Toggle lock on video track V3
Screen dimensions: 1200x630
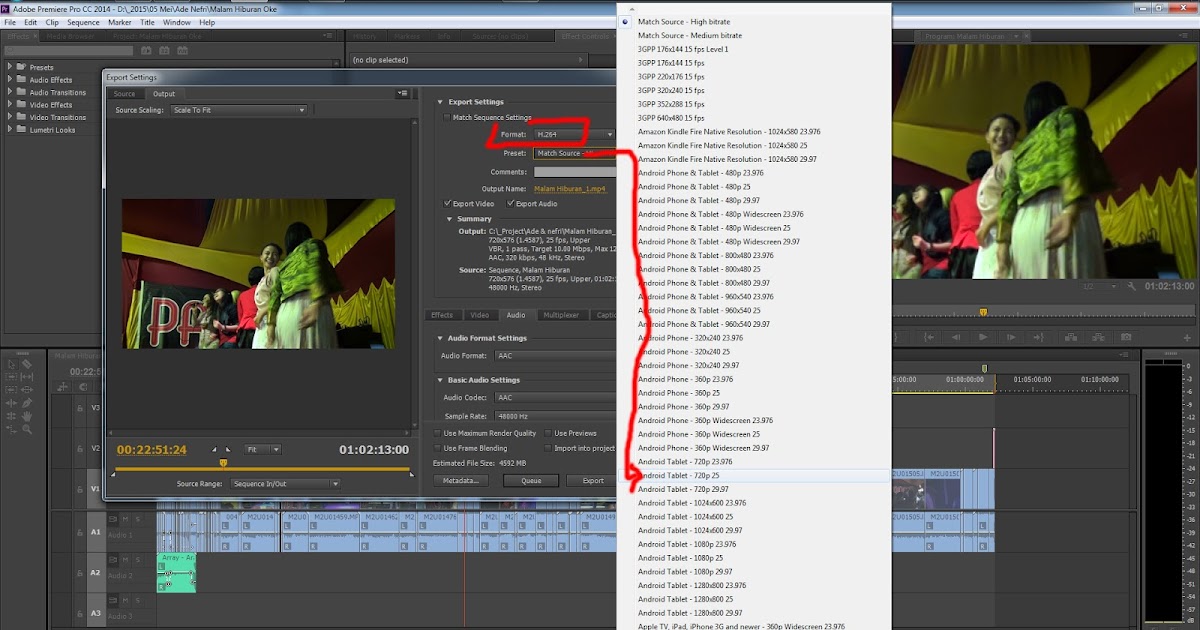coord(80,408)
